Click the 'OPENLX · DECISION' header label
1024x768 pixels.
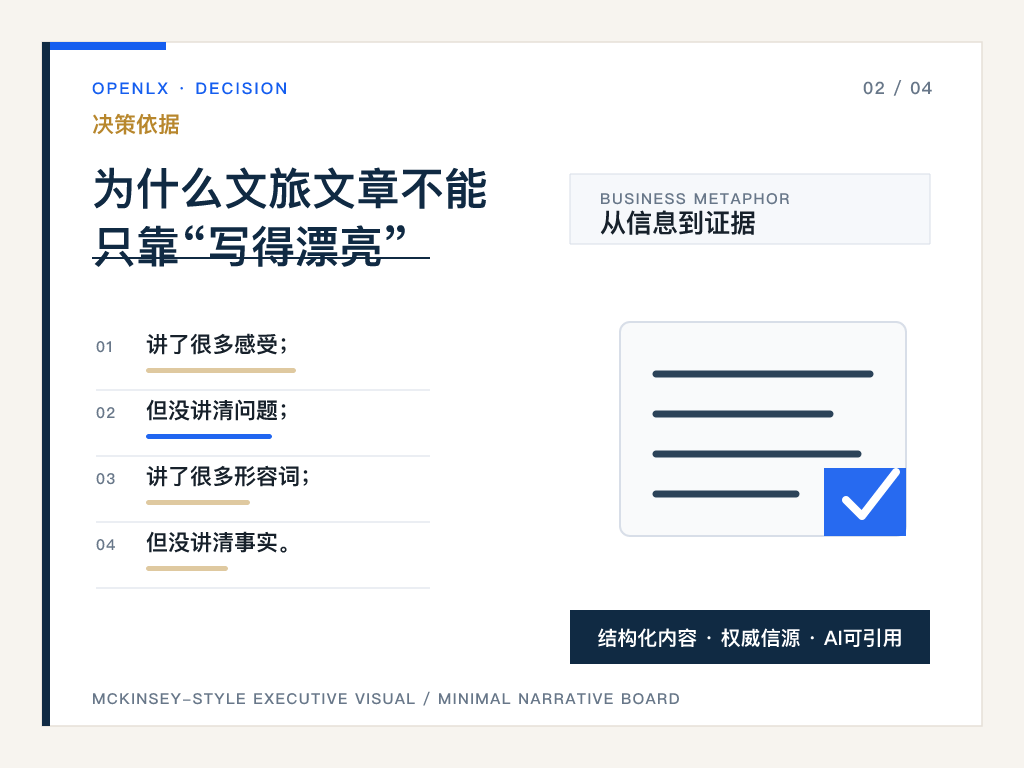click(x=189, y=88)
